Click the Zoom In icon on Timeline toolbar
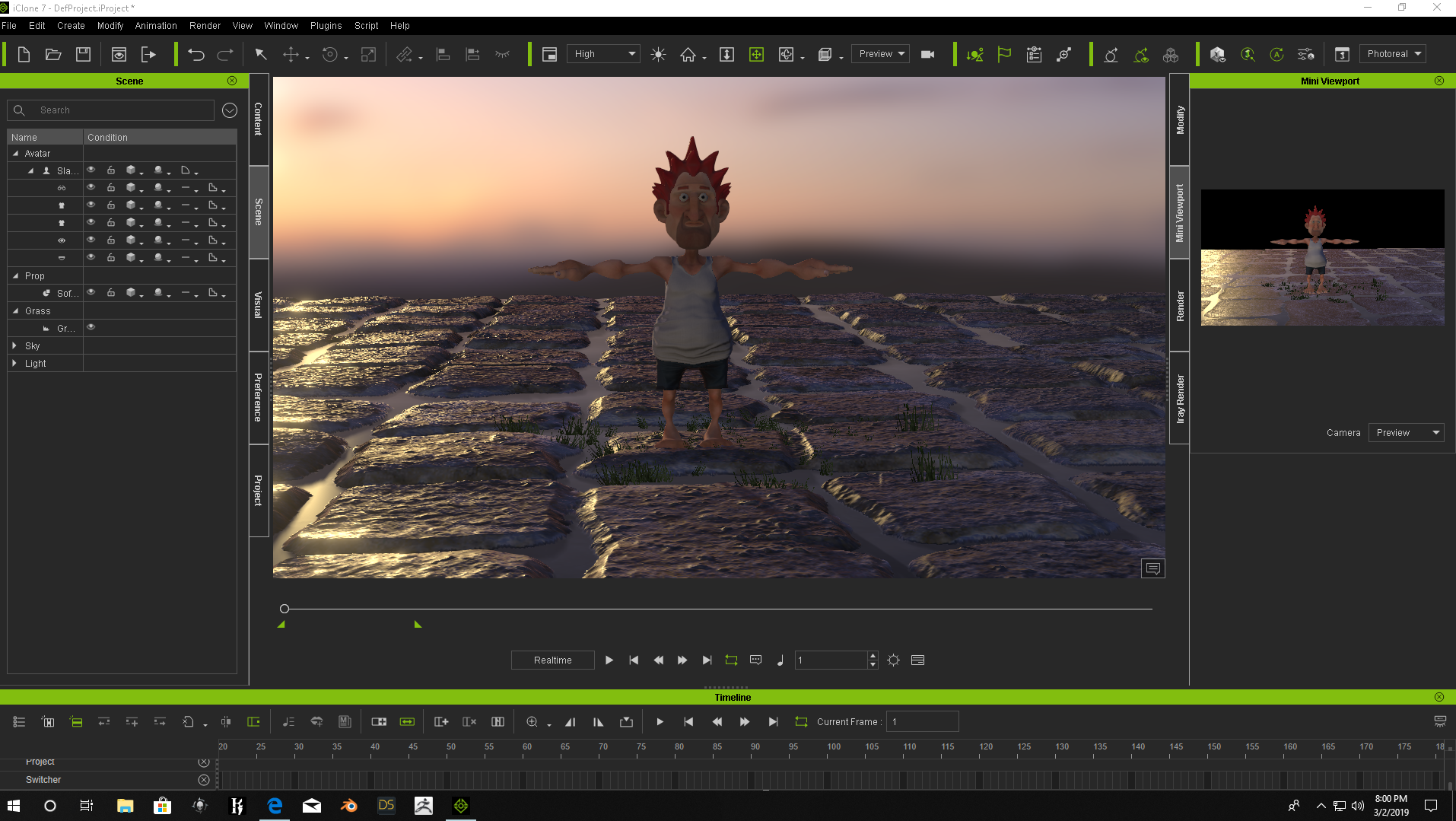This screenshot has height=821, width=1456. [532, 721]
